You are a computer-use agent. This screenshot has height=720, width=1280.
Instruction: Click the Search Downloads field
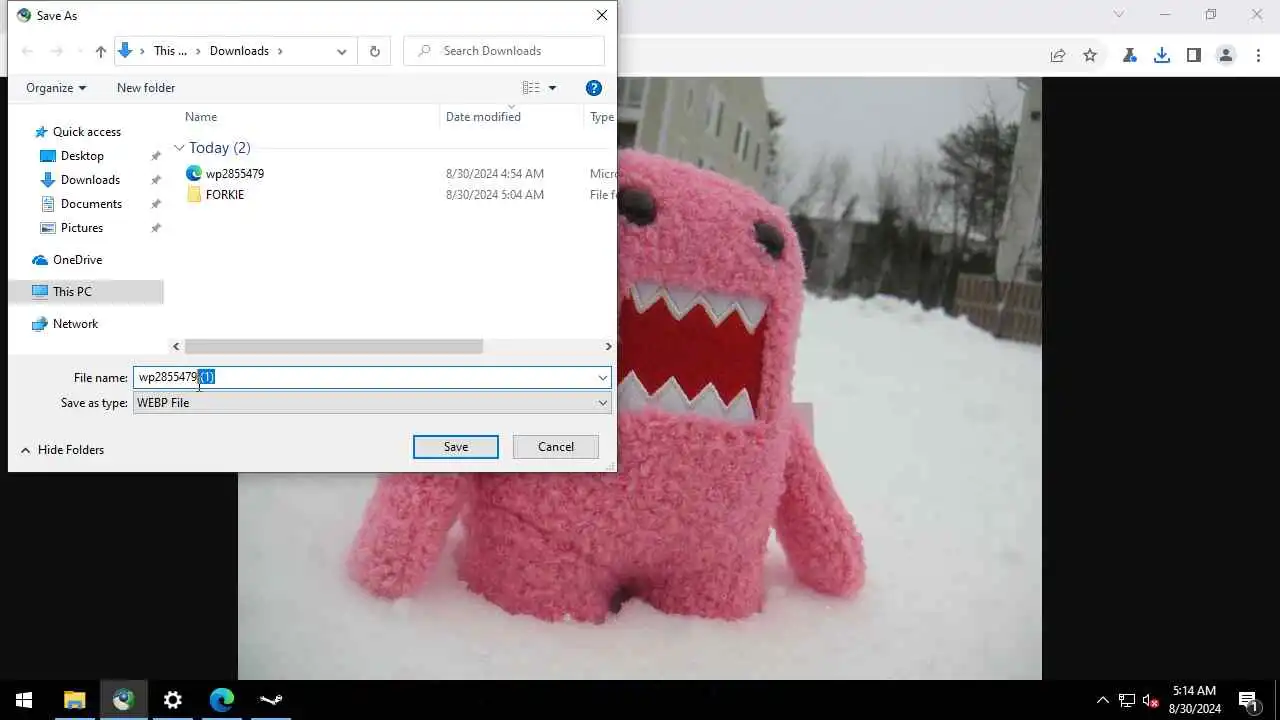point(504,51)
